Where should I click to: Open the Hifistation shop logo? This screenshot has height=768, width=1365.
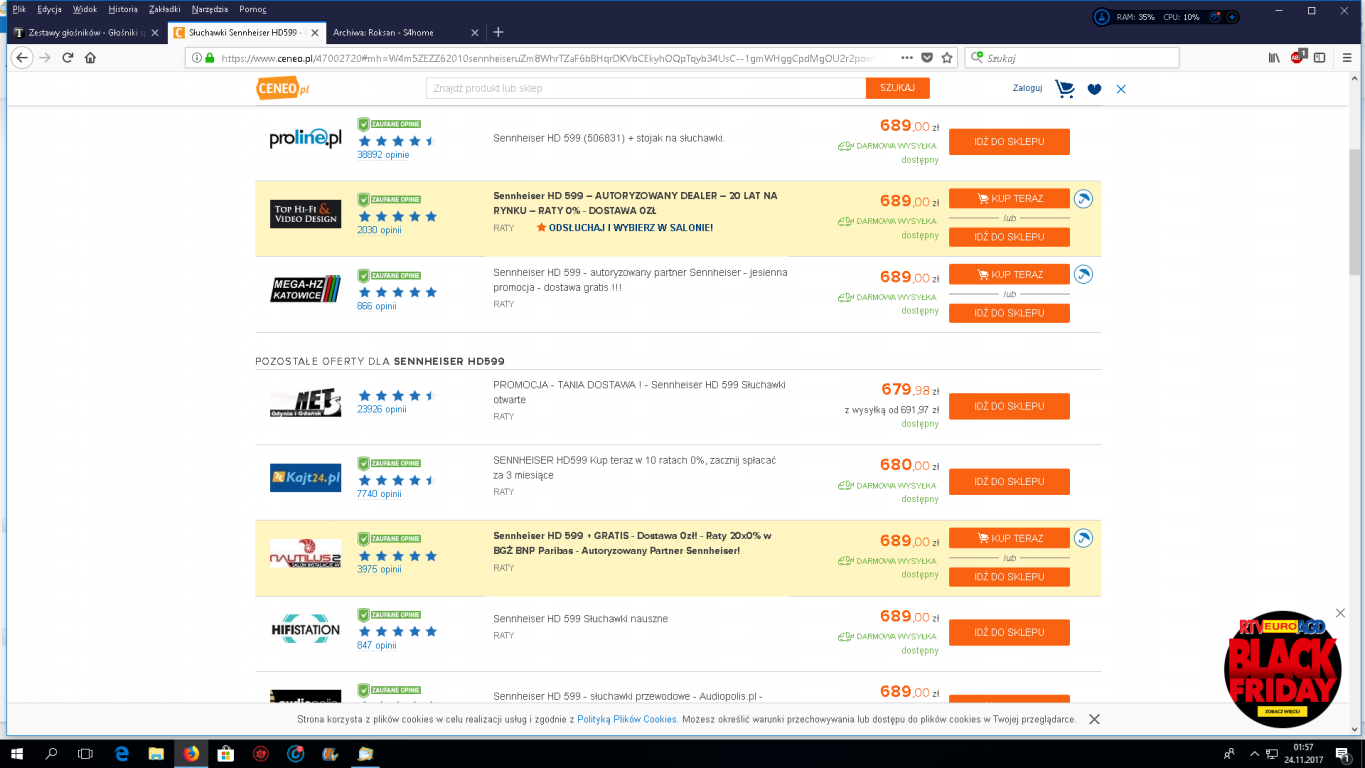point(305,631)
